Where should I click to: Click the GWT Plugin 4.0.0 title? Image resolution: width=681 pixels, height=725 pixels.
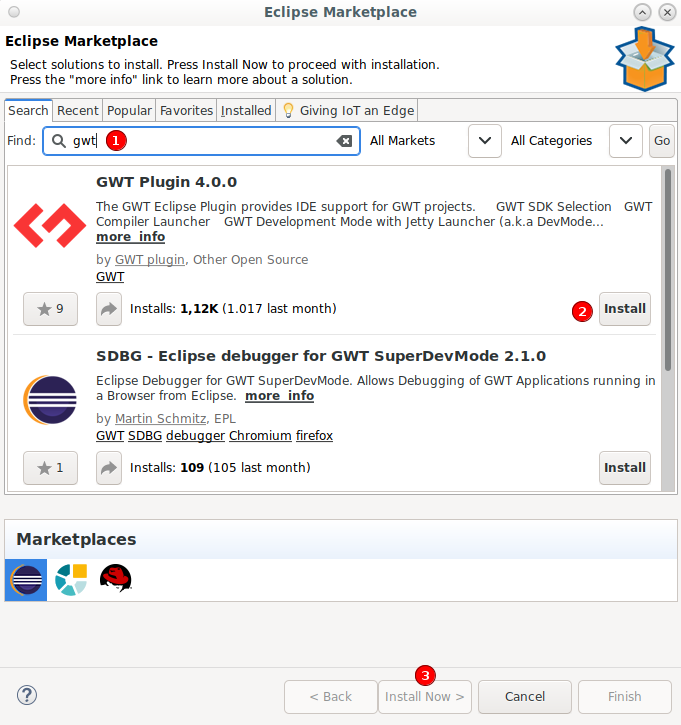166,182
